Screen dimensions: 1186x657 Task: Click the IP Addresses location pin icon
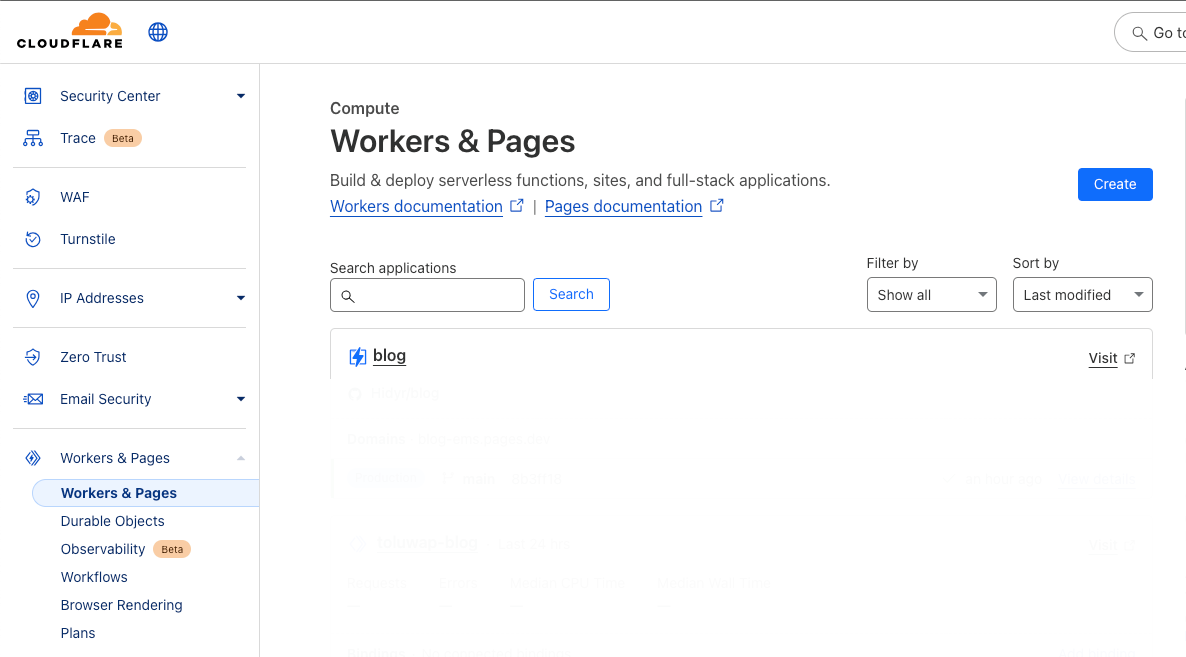[x=32, y=298]
